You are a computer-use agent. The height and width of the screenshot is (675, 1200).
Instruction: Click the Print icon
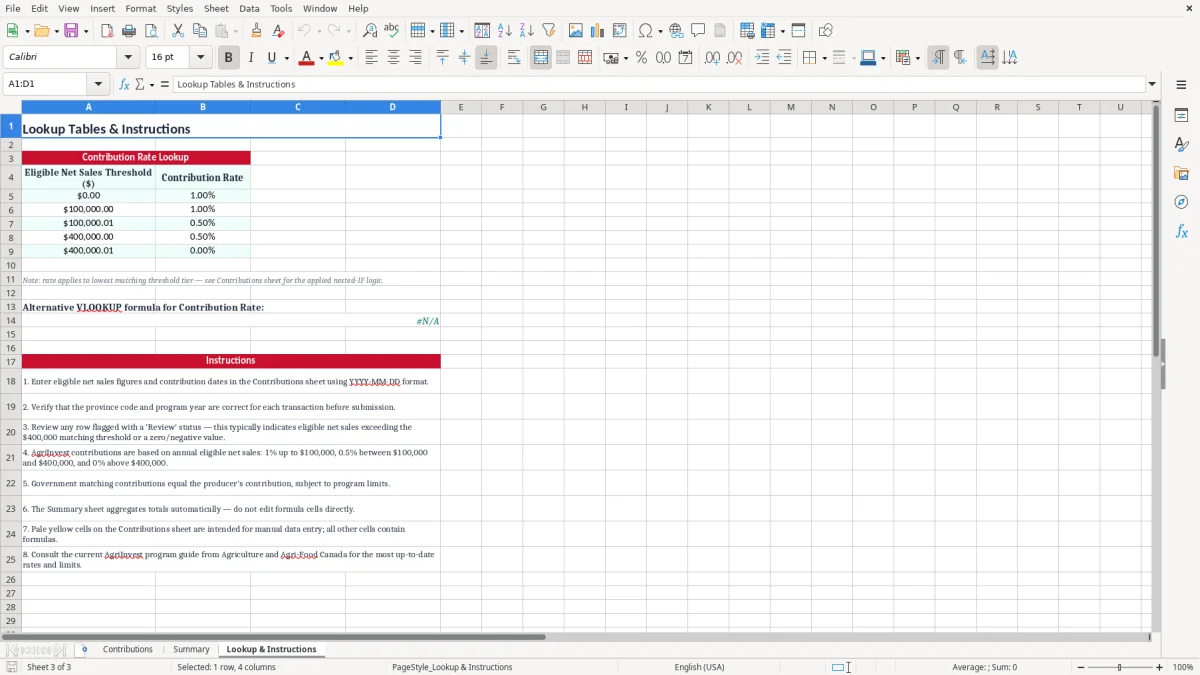tap(128, 31)
